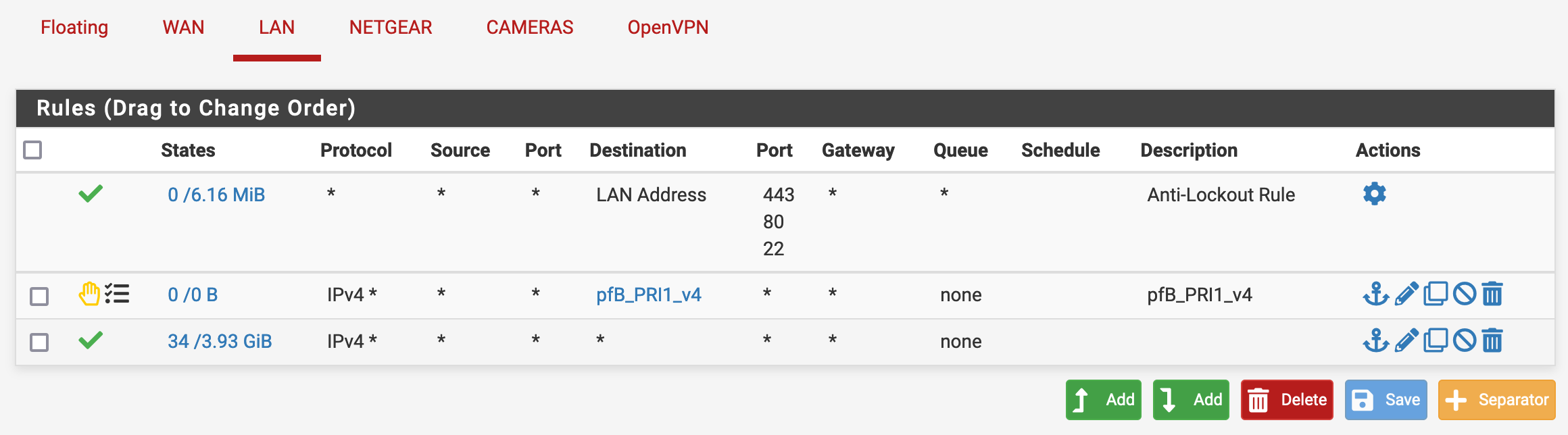1568x435 pixels.
Task: Open the OpenVPN tab
Action: click(x=668, y=28)
